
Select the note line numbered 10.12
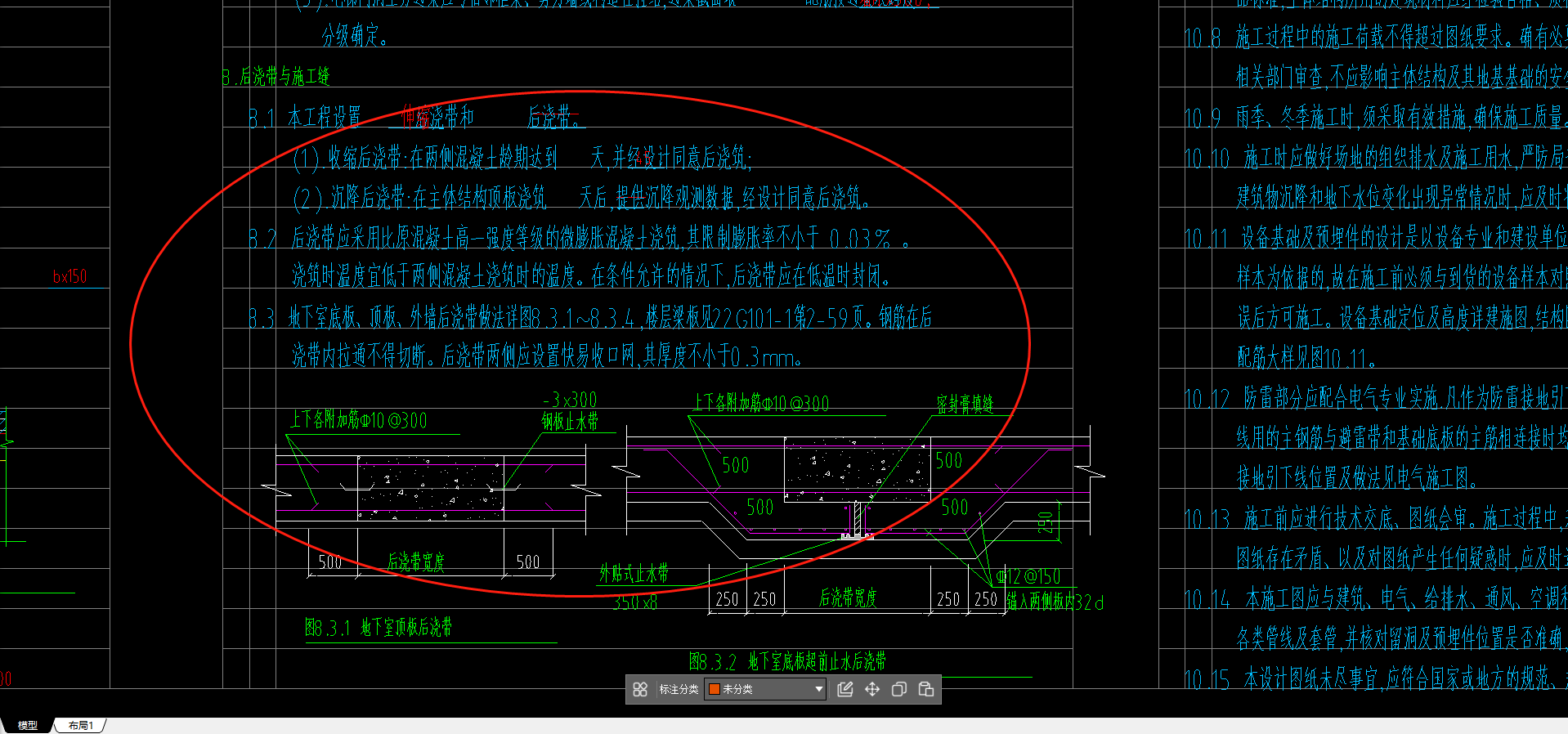[1376, 398]
